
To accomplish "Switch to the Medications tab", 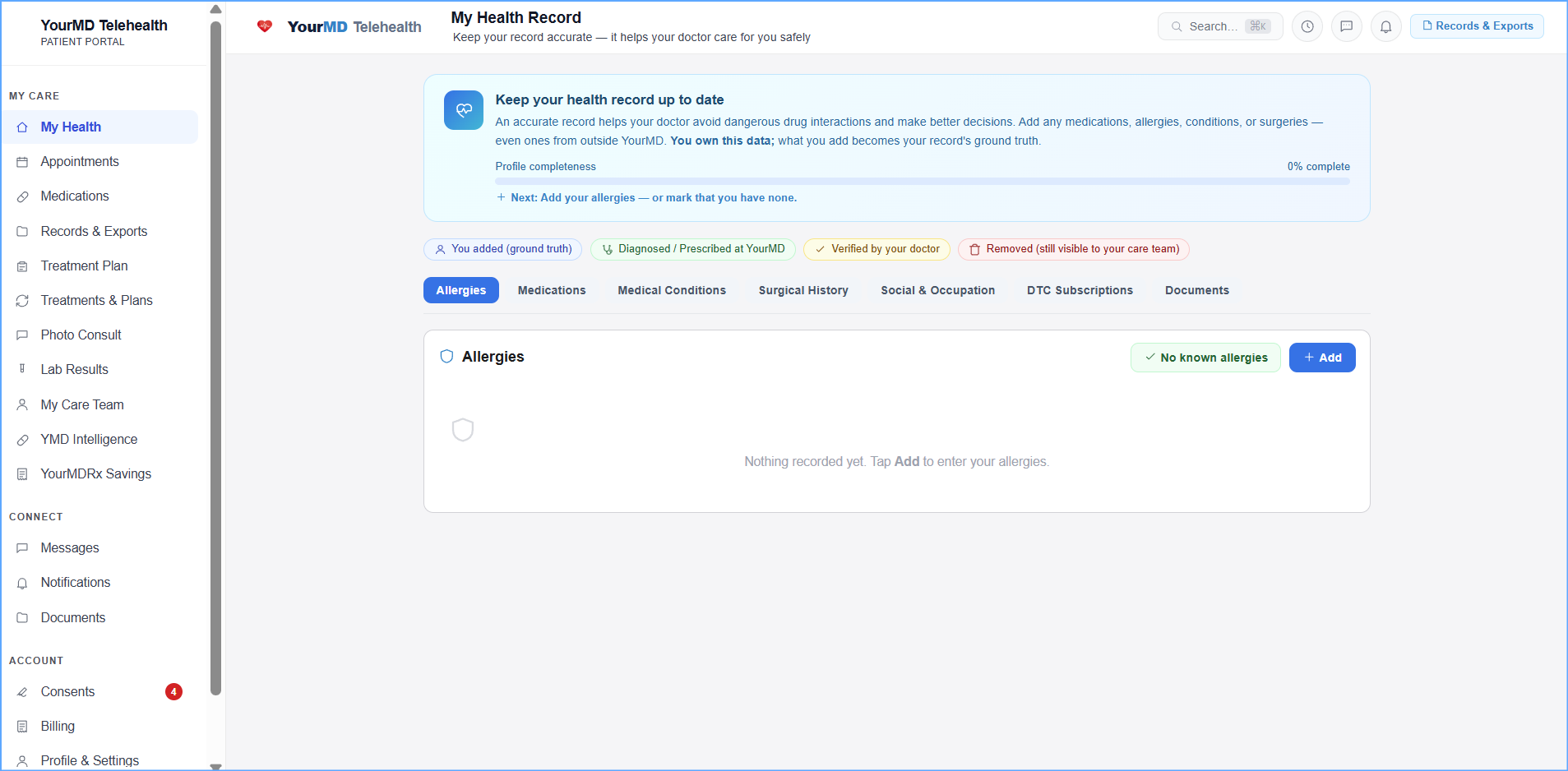I will pyautogui.click(x=552, y=290).
